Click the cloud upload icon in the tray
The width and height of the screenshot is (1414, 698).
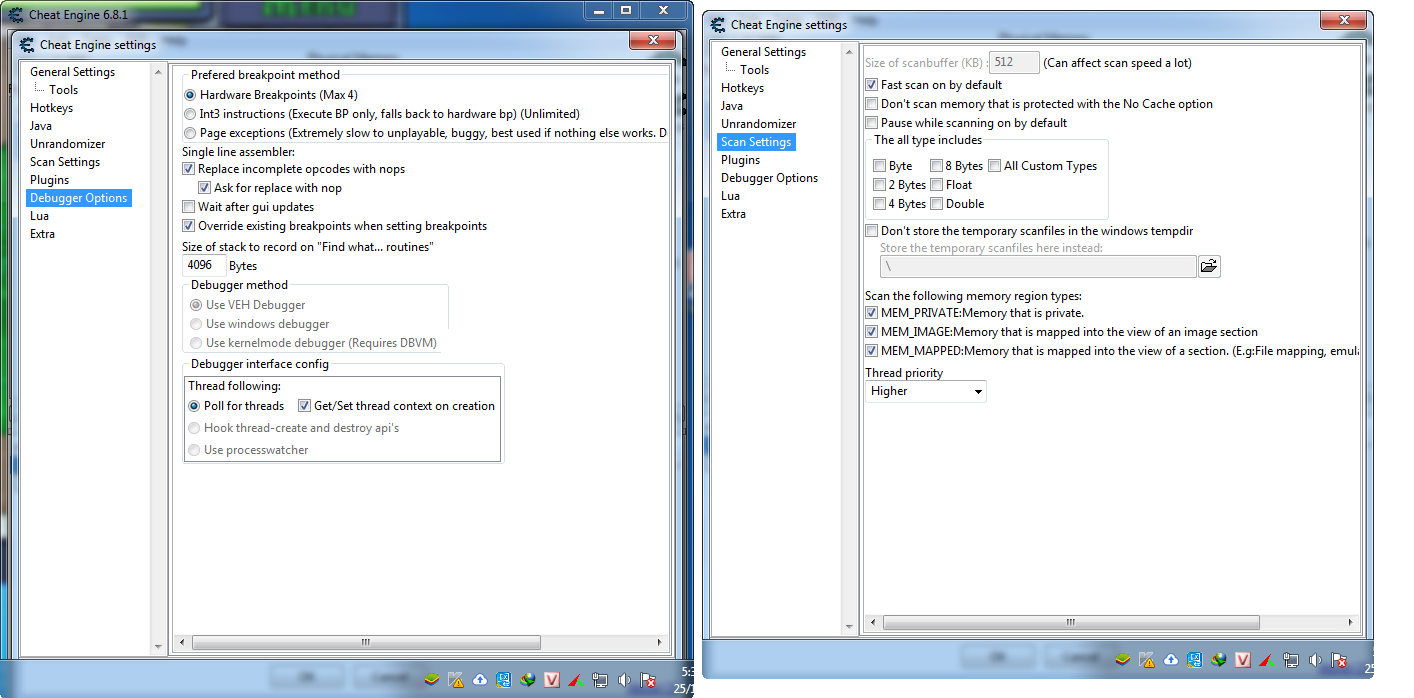tap(1170, 660)
